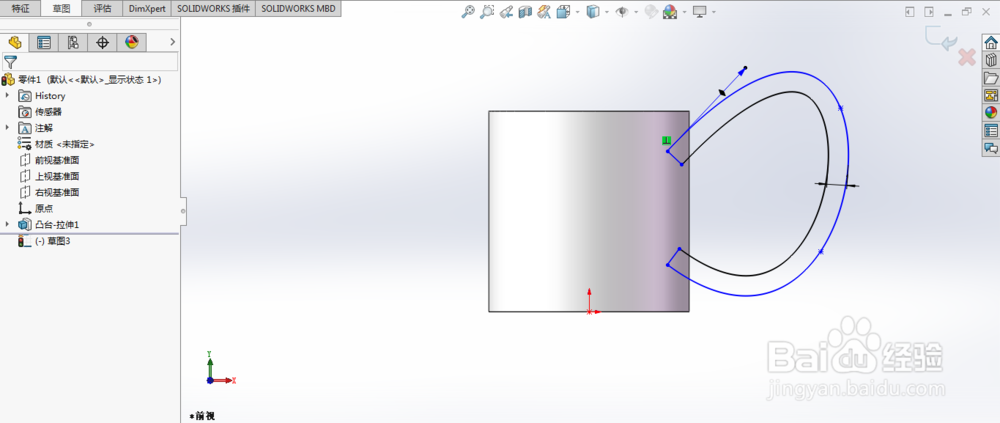Image resolution: width=1000 pixels, height=423 pixels.
Task: Select 材质 <未指定> in the tree
Action: click(x=57, y=144)
